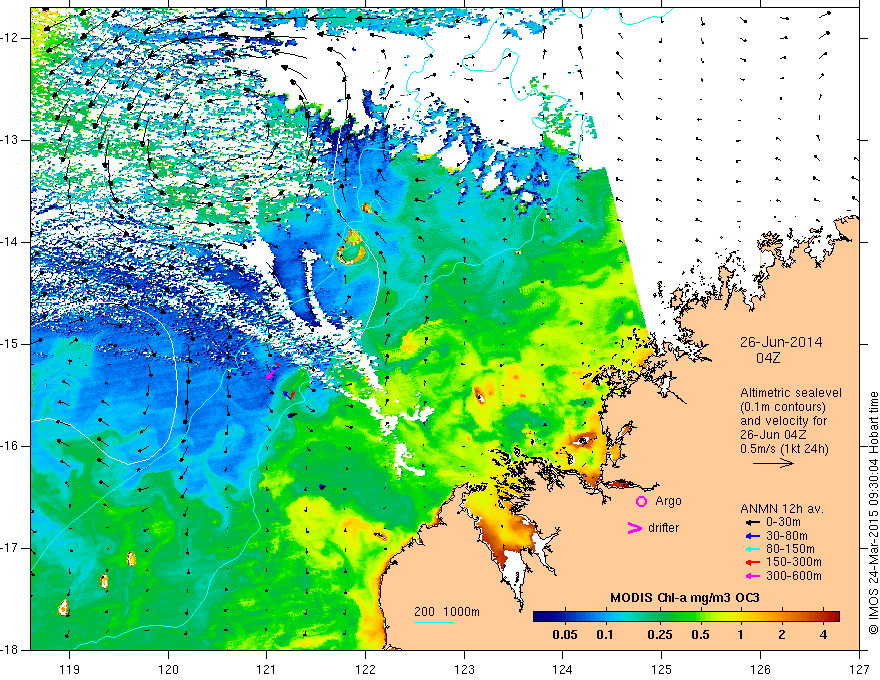880x680 pixels.
Task: Click the '0-30m' depth label
Action: click(783, 522)
